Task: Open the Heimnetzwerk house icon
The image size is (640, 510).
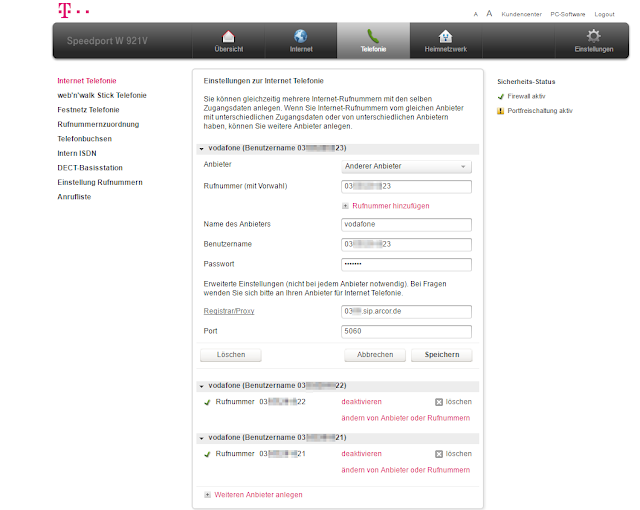Action: (x=445, y=36)
